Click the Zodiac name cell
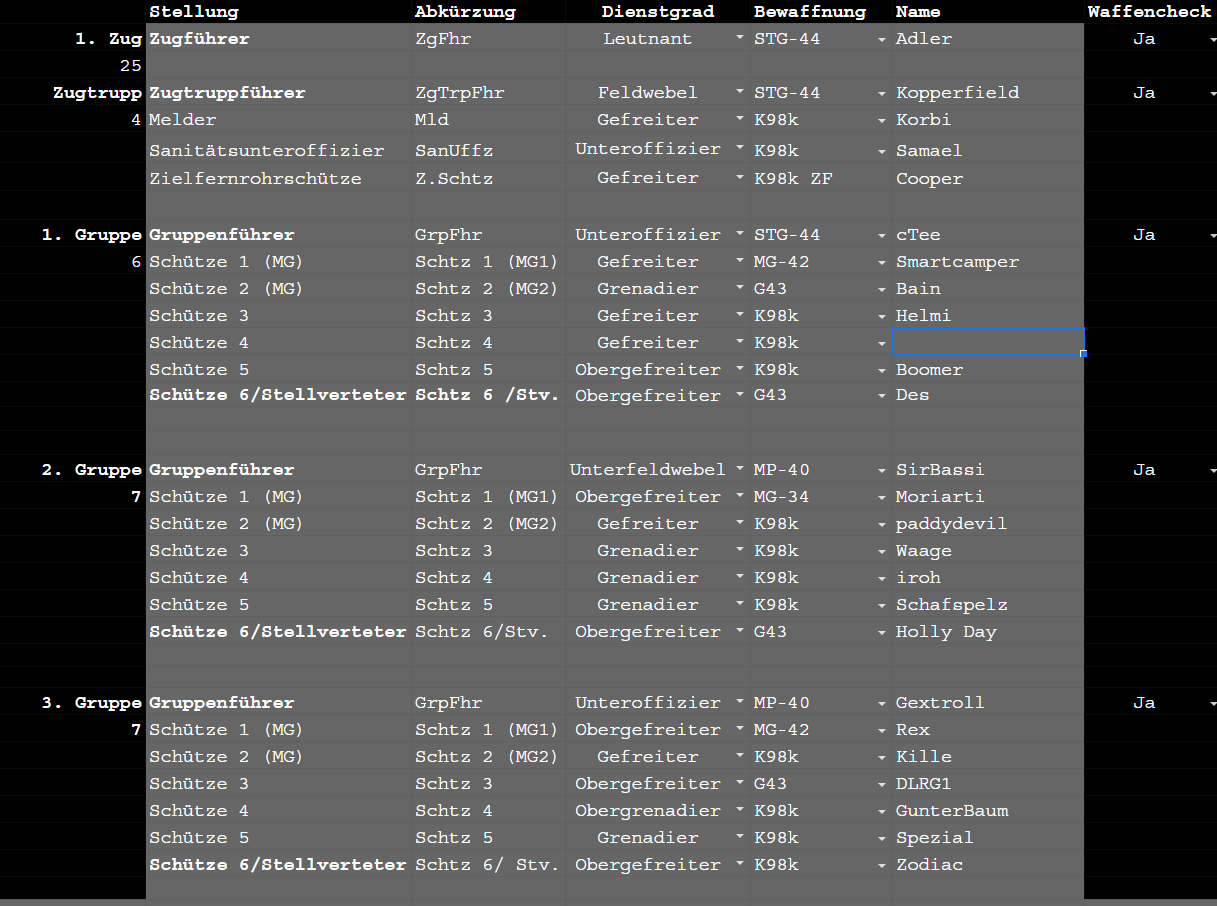This screenshot has height=906, width=1217. pos(987,865)
